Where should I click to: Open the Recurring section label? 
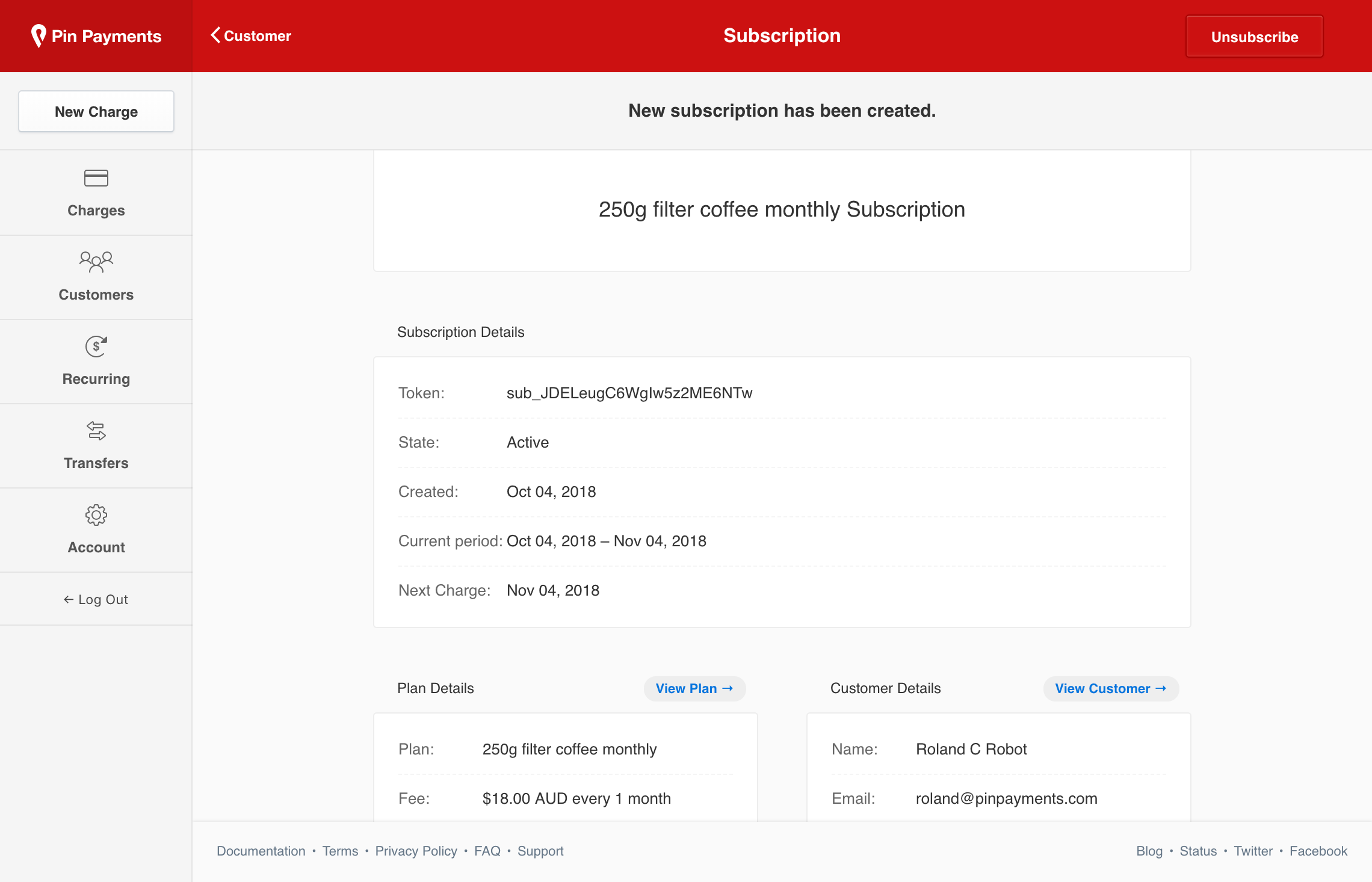tap(96, 379)
